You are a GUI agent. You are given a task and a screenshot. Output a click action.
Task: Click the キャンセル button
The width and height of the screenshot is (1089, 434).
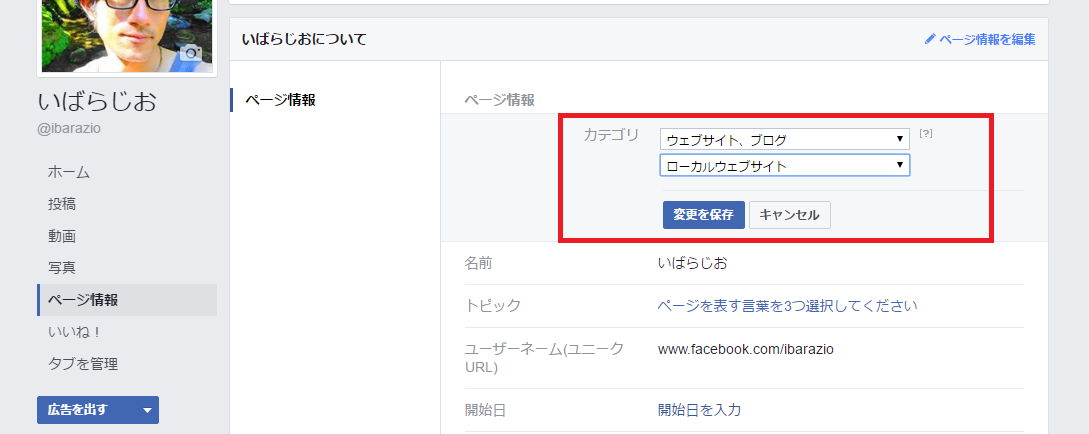(790, 215)
